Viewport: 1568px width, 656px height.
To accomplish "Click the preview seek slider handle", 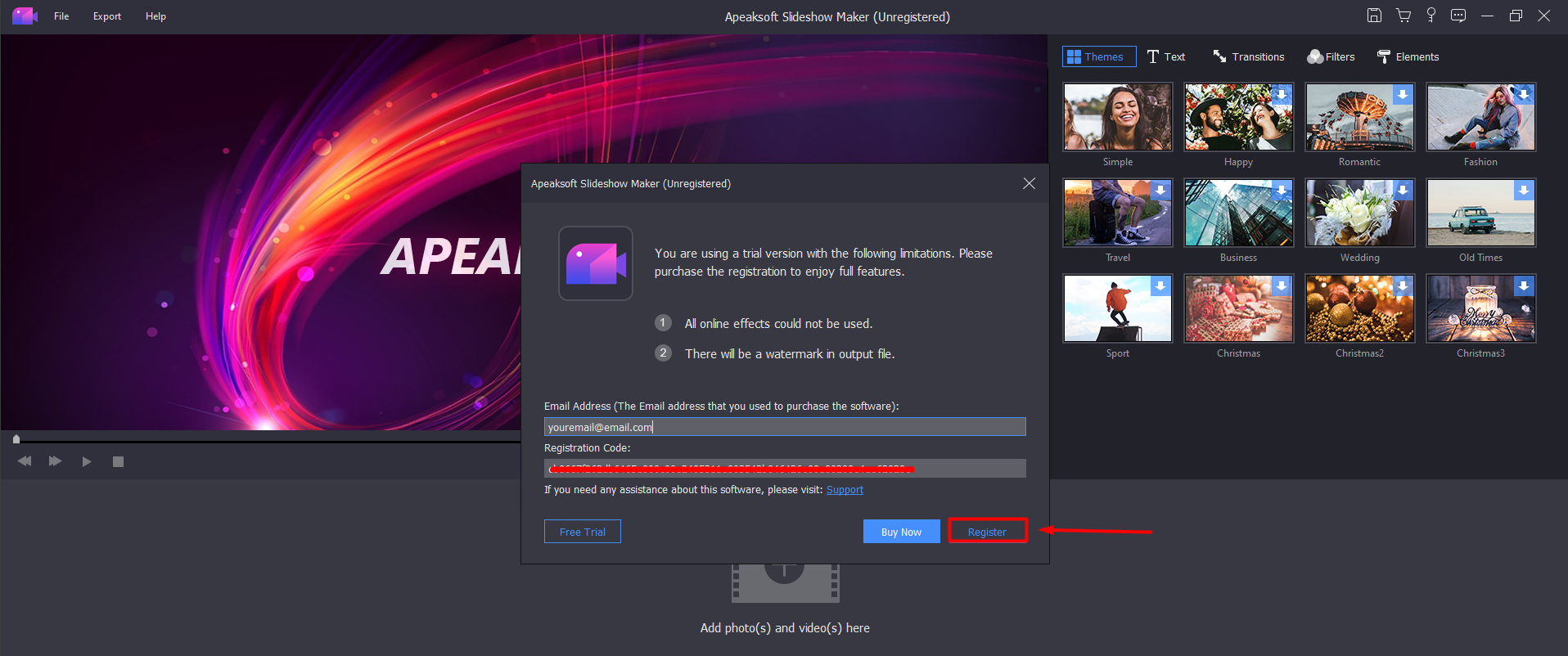I will [16, 439].
